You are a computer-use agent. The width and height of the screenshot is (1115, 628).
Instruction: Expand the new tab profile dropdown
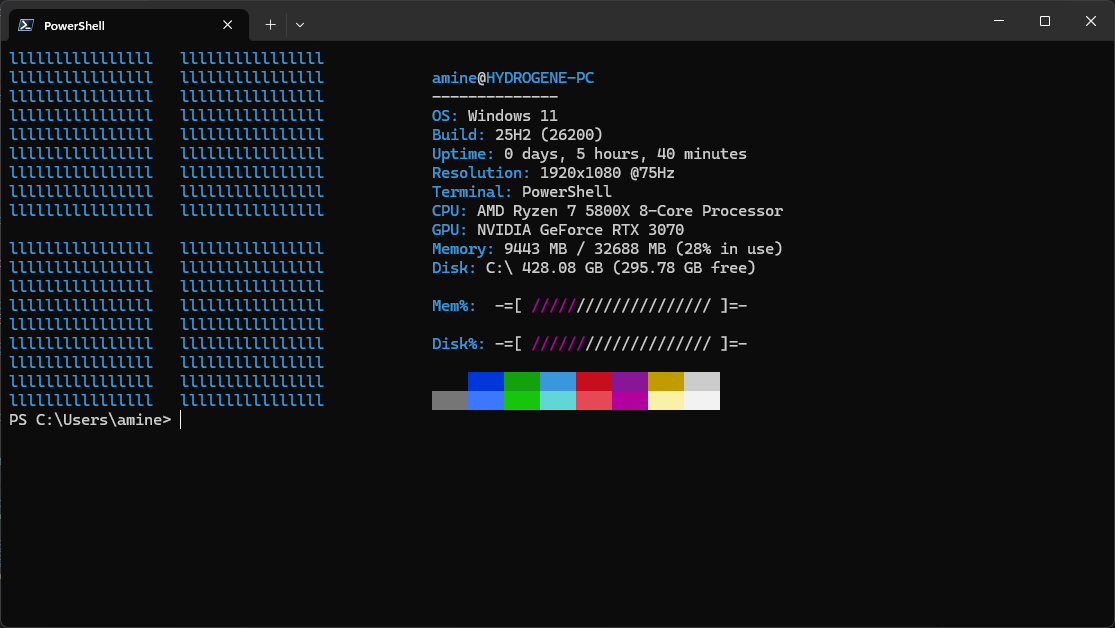300,25
